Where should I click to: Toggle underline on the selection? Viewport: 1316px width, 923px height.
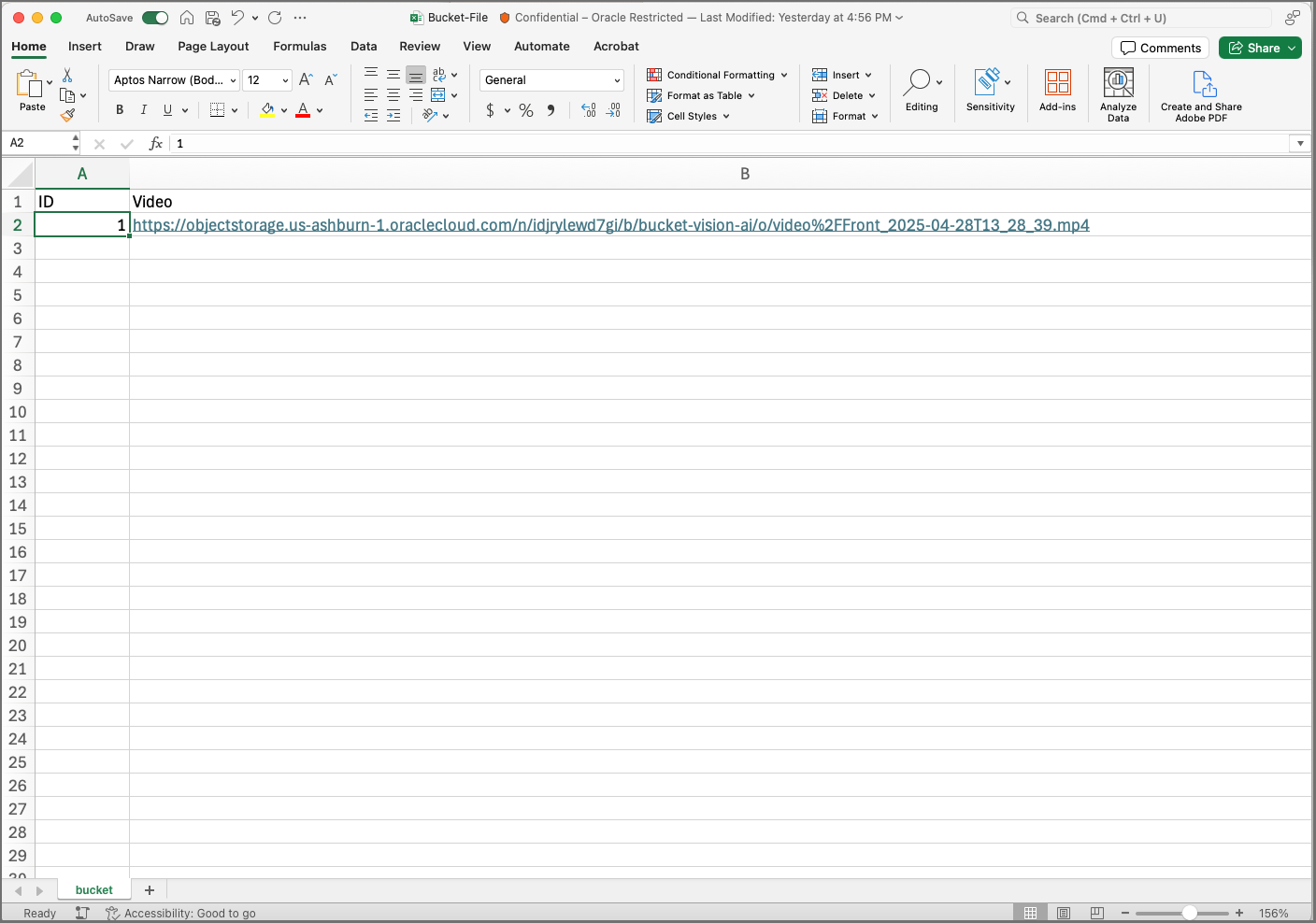(x=168, y=109)
